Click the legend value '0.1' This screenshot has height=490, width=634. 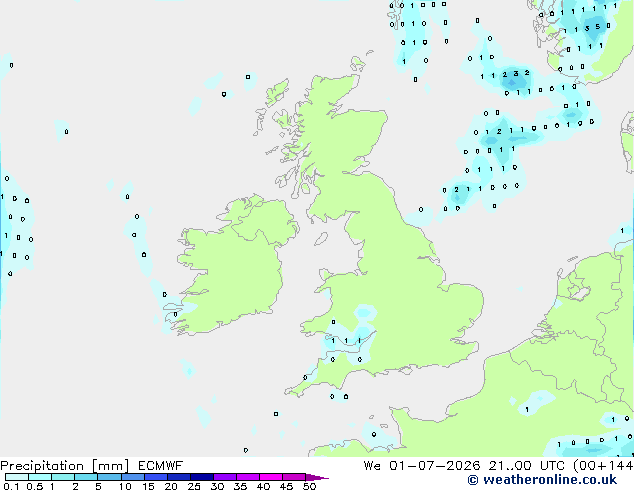11,486
